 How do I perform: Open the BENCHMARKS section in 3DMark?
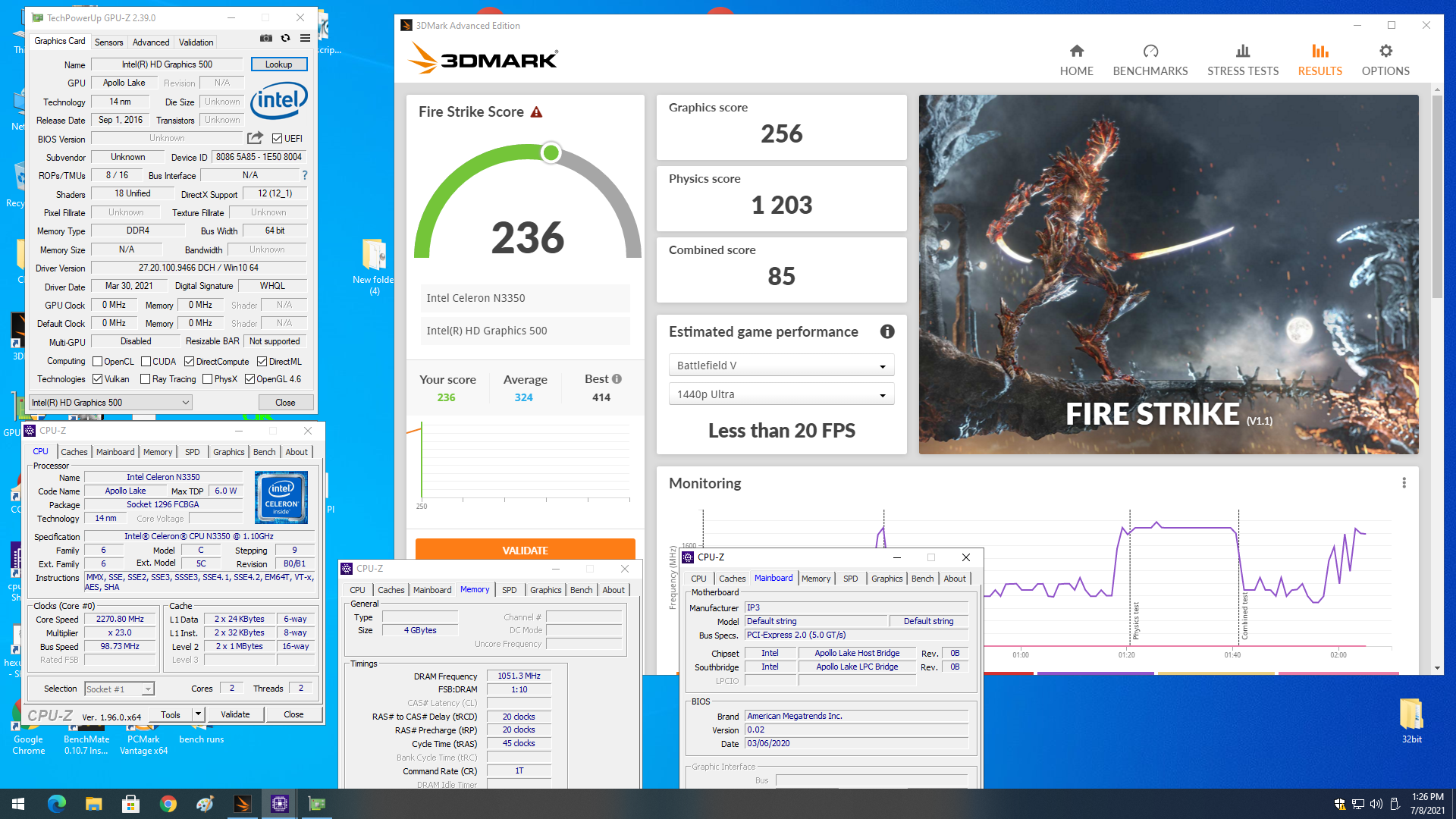tap(1150, 60)
